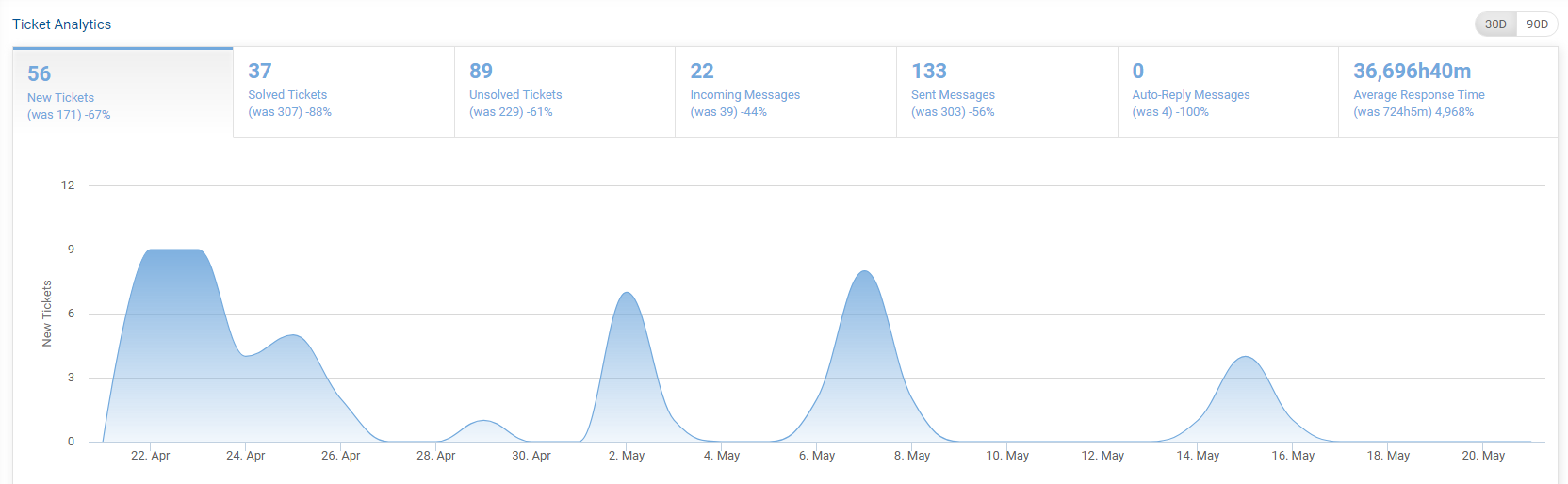Viewport: 1568px width, 484px height.
Task: Click the chart peak near 15 May
Action: click(1246, 357)
